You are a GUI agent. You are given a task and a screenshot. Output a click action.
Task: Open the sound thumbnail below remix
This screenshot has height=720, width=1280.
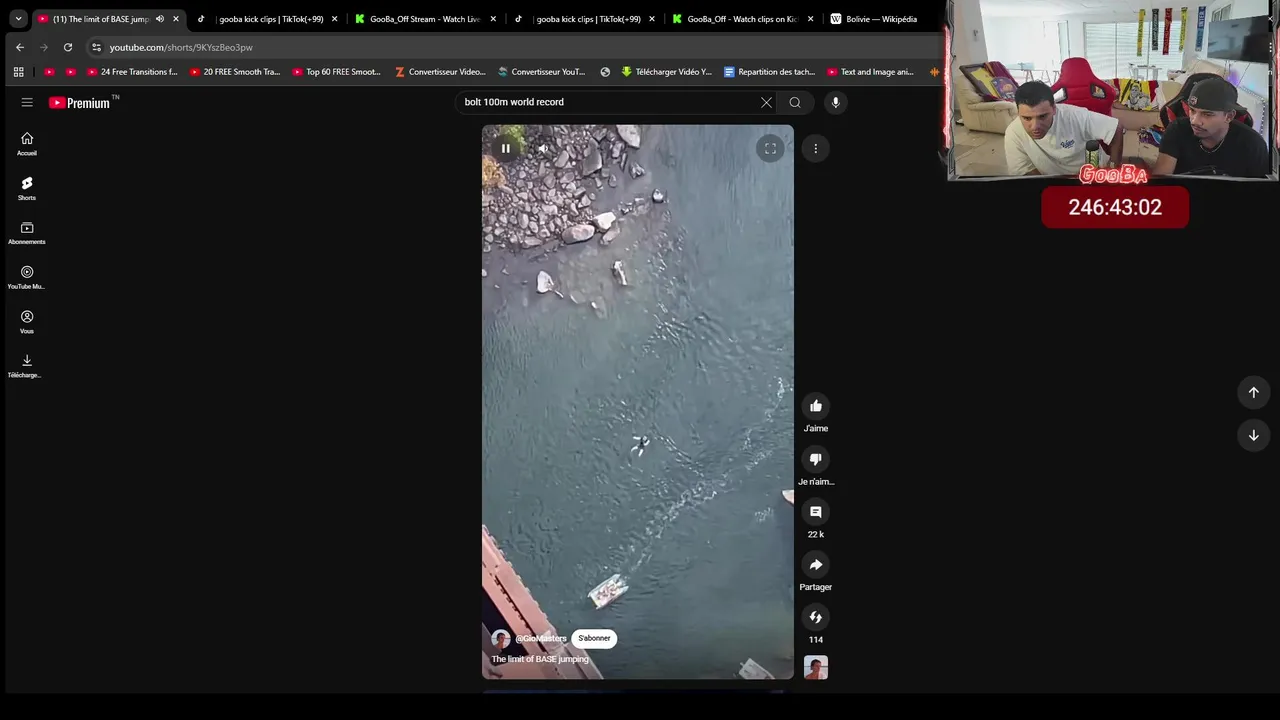pos(816,668)
